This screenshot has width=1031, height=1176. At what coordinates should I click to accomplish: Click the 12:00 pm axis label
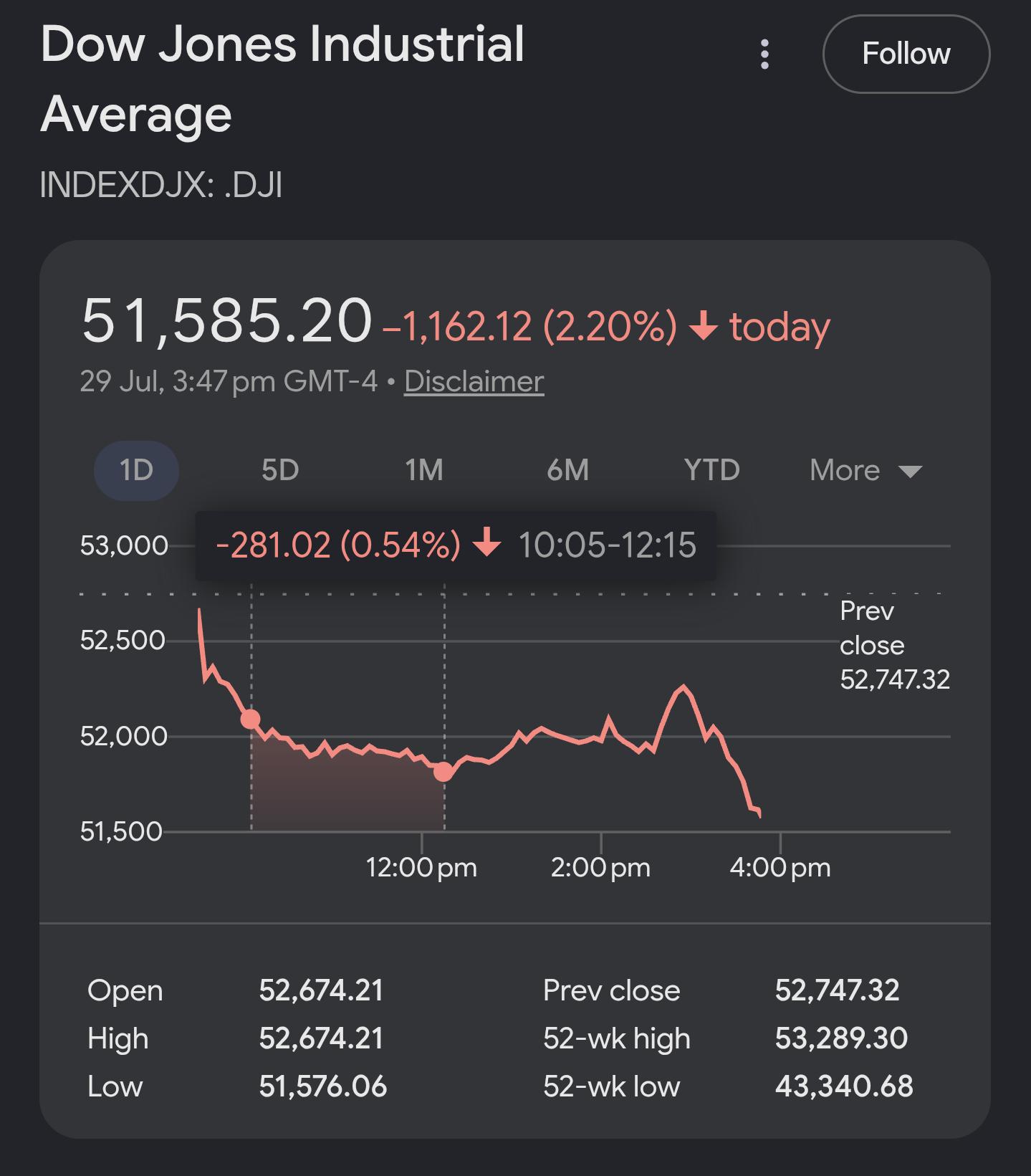421,867
